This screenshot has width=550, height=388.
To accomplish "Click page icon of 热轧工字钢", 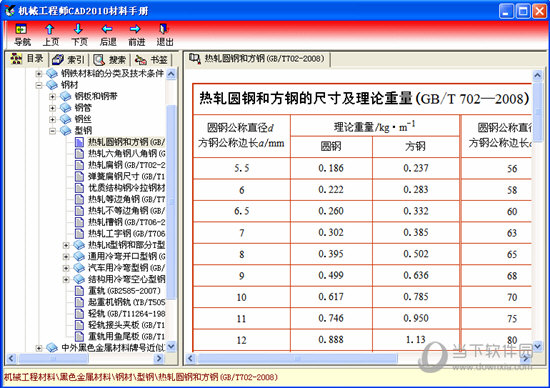I will 80,233.
